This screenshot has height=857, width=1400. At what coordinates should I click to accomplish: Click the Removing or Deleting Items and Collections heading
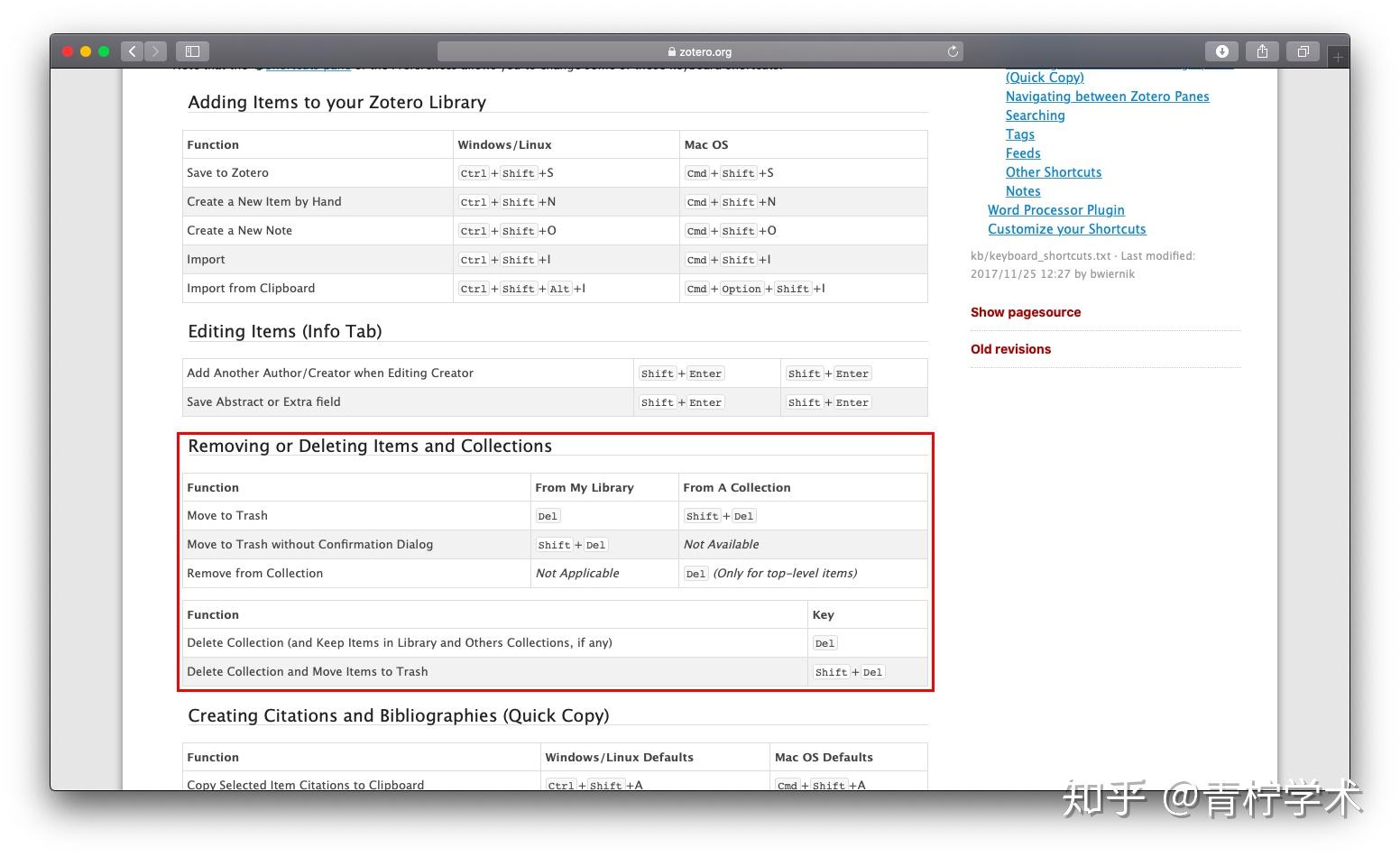point(370,446)
